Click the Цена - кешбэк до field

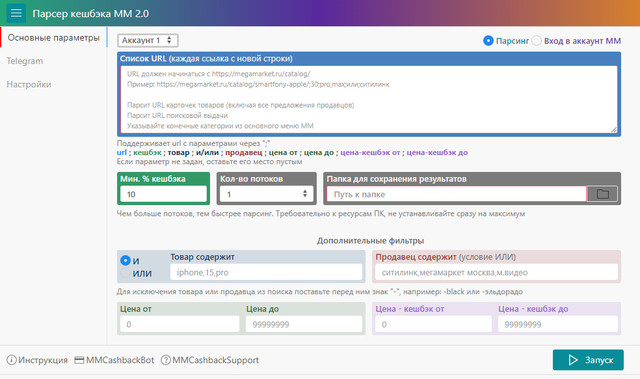coord(558,324)
